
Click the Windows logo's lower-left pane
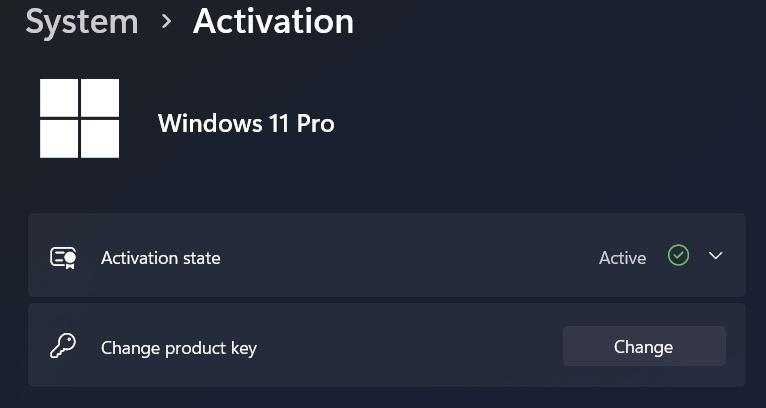pyautogui.click(x=59, y=139)
